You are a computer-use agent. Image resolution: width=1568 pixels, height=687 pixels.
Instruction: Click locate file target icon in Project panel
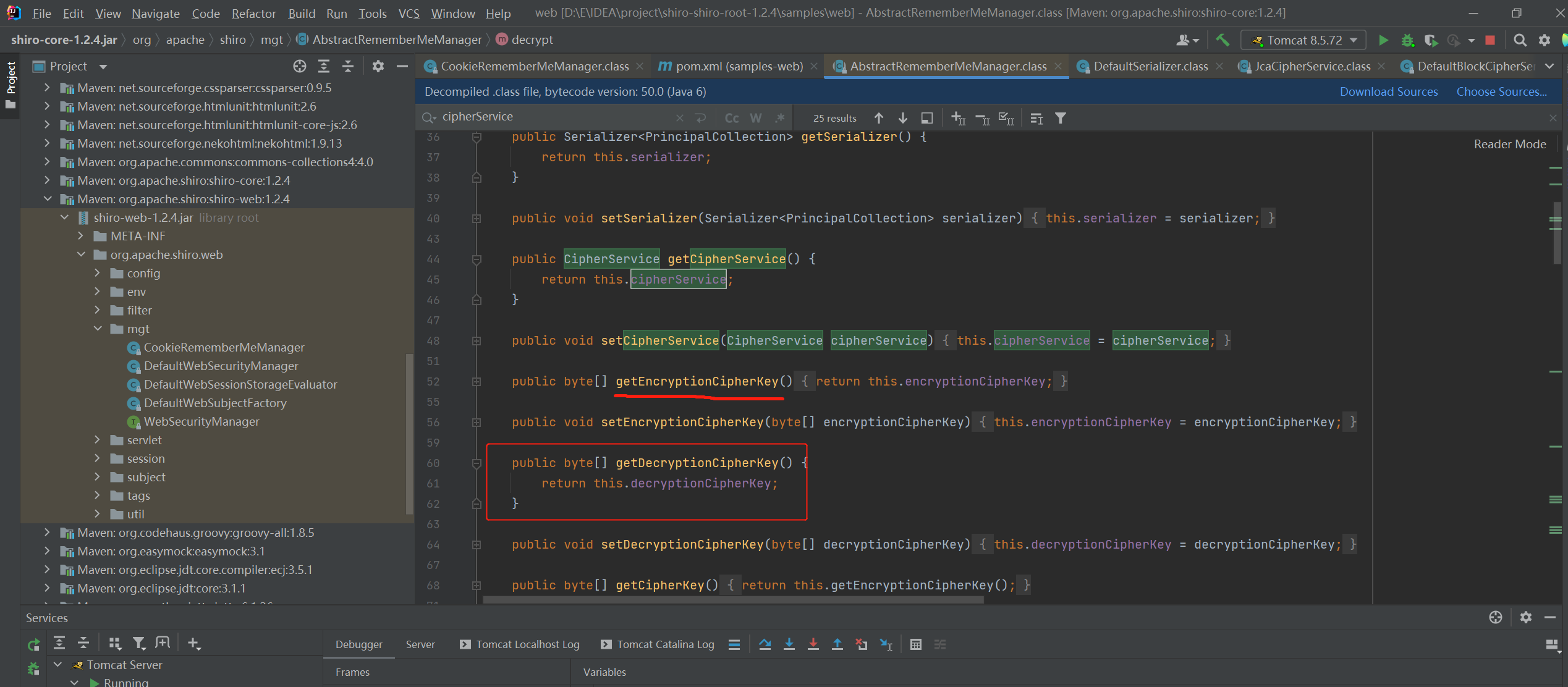pyautogui.click(x=300, y=66)
